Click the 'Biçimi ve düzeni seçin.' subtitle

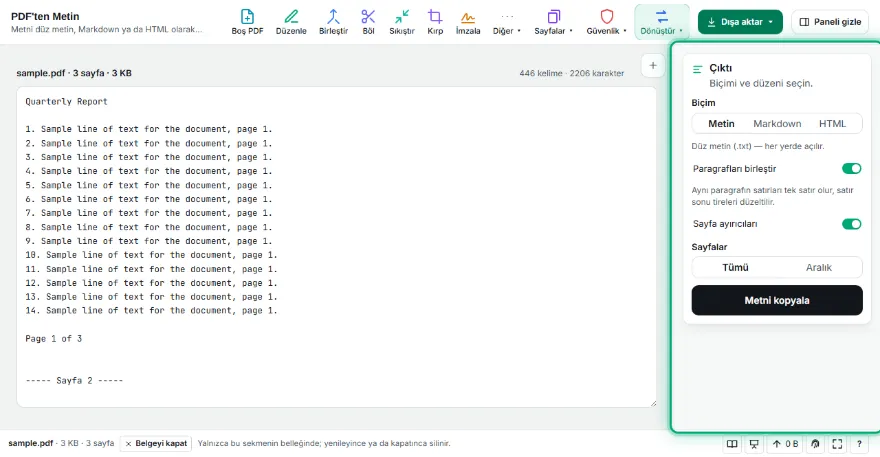pyautogui.click(x=760, y=83)
